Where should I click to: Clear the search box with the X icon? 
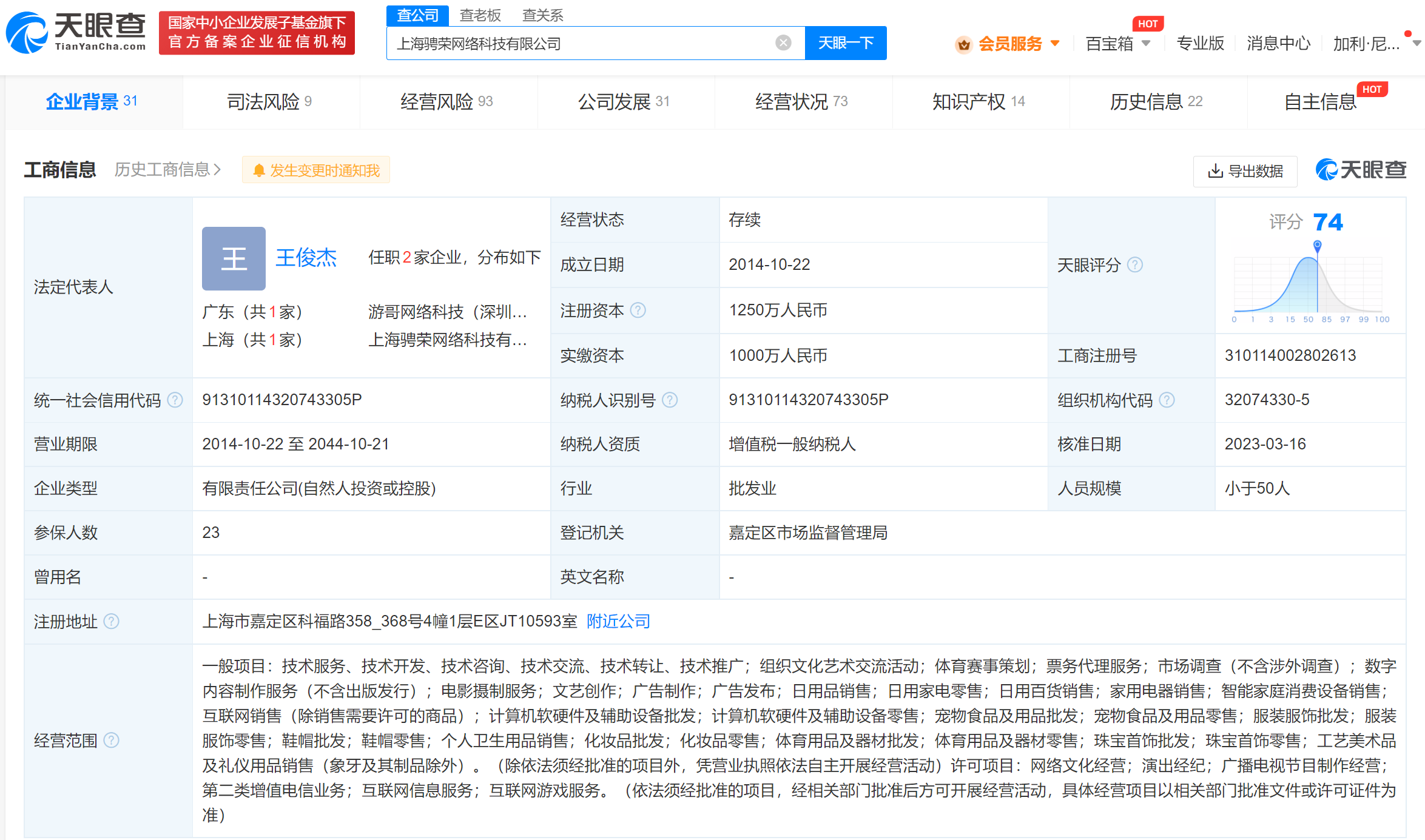pos(784,42)
